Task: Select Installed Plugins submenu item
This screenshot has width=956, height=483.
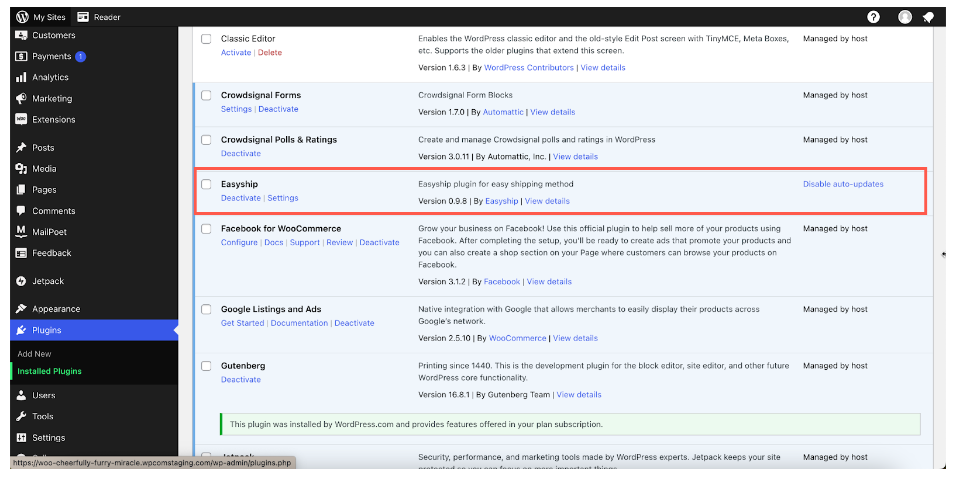Action: point(49,371)
